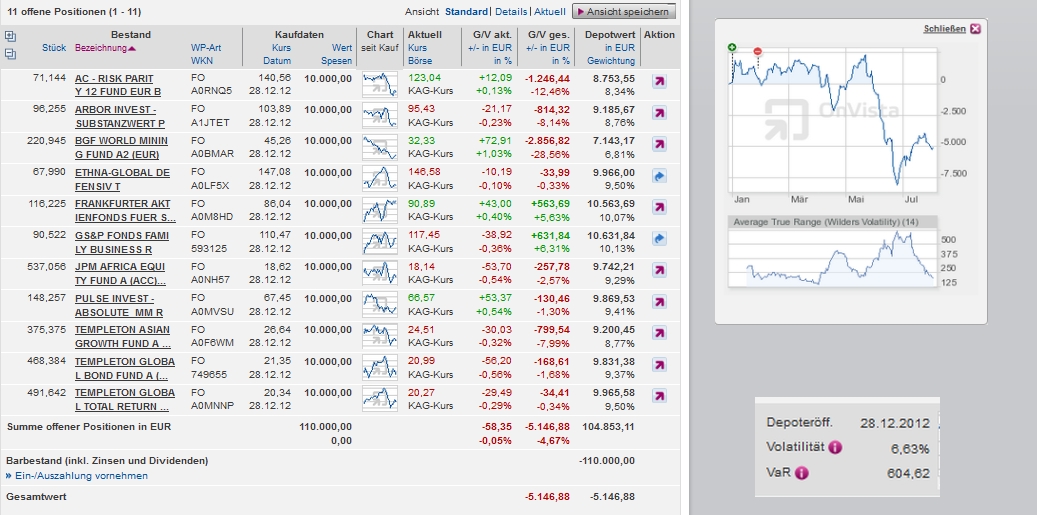Close the chart popup with the X icon
1037x515 pixels.
coord(975,29)
